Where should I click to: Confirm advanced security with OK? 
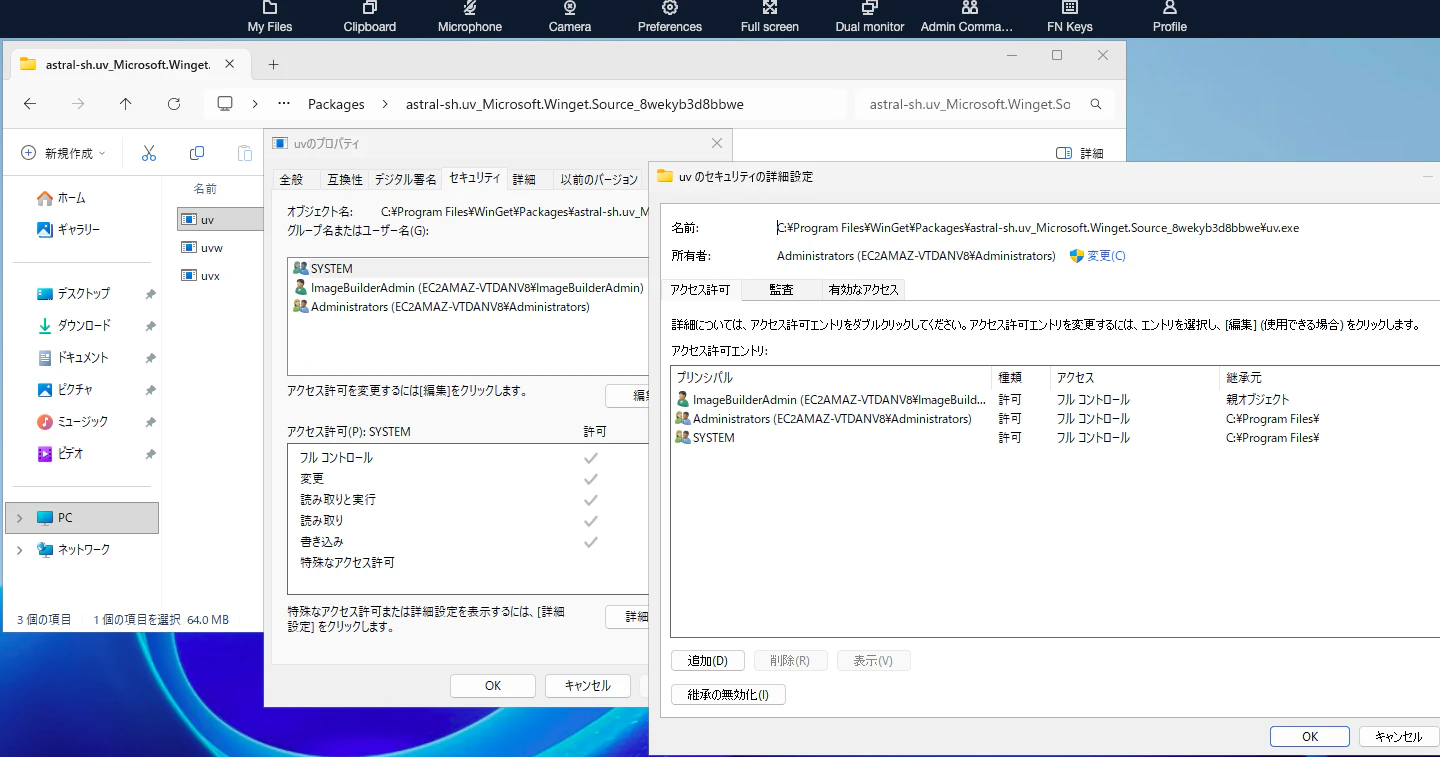(1310, 737)
